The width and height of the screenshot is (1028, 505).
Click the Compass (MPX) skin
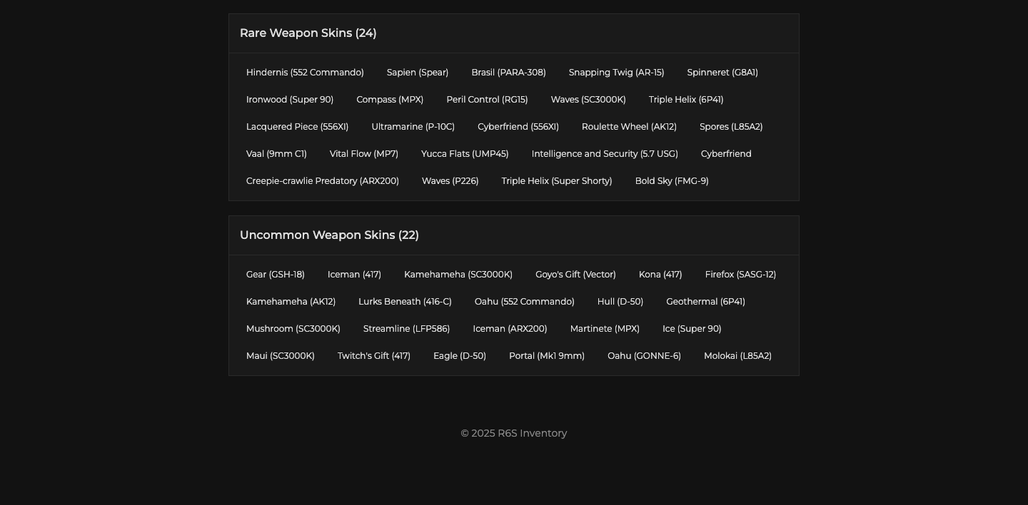tap(390, 100)
